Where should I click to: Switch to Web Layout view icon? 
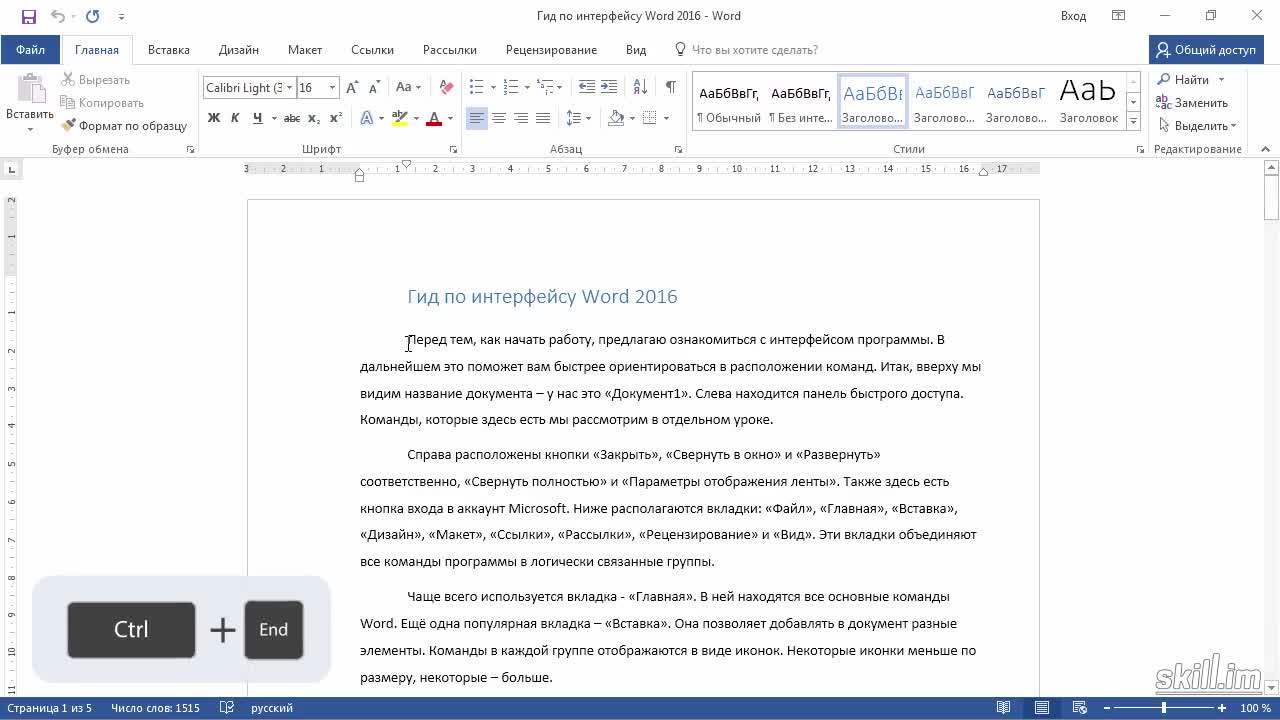tap(1080, 708)
